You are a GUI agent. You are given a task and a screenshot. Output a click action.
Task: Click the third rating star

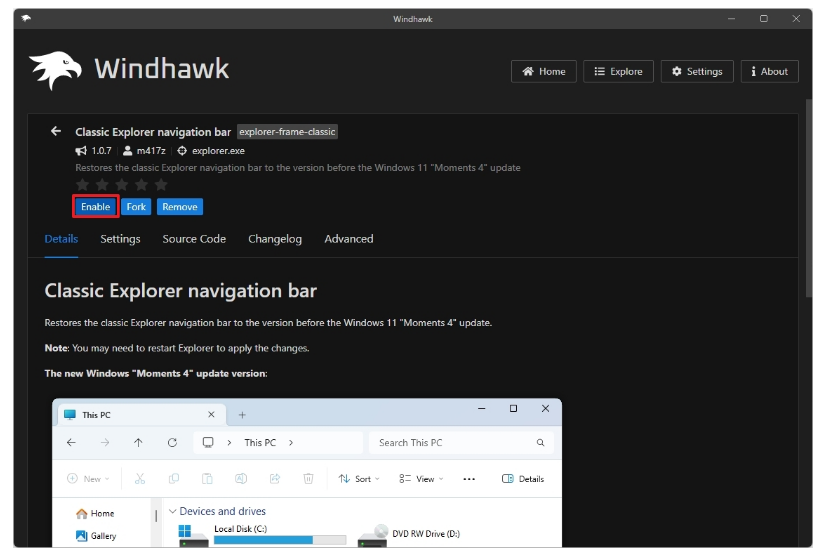point(122,185)
